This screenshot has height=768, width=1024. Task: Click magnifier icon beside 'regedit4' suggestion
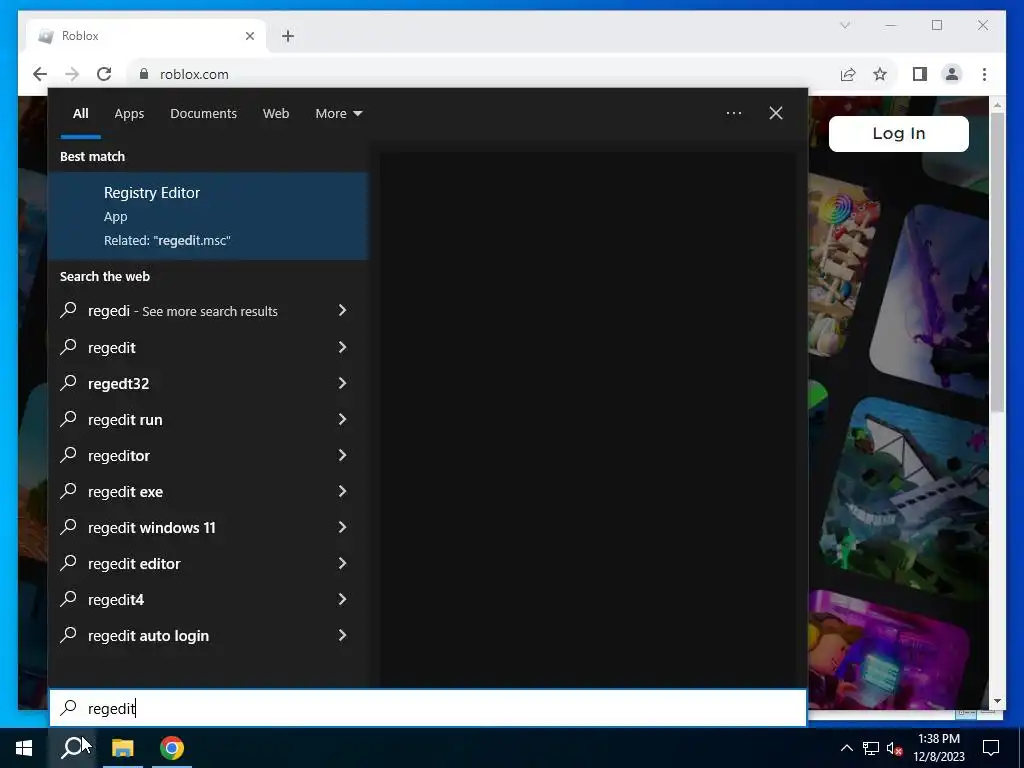(x=69, y=598)
